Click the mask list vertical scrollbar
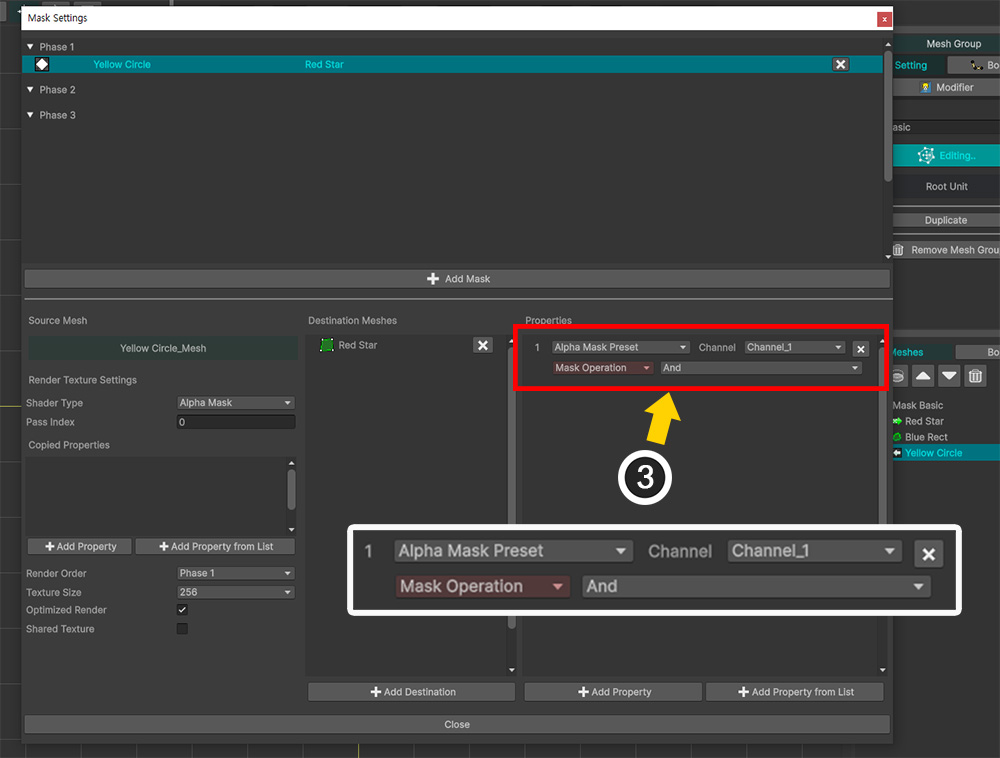Screen dimensions: 1000x758 point(888,115)
